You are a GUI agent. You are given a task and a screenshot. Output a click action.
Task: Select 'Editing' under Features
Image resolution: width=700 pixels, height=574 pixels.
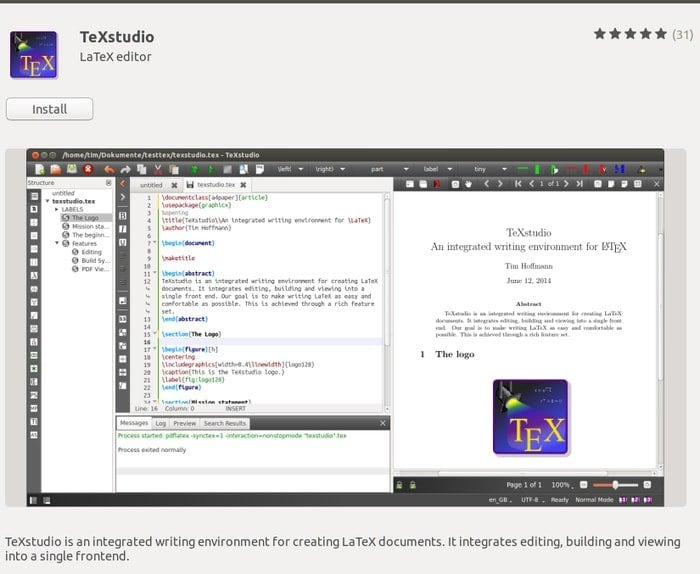coord(87,252)
